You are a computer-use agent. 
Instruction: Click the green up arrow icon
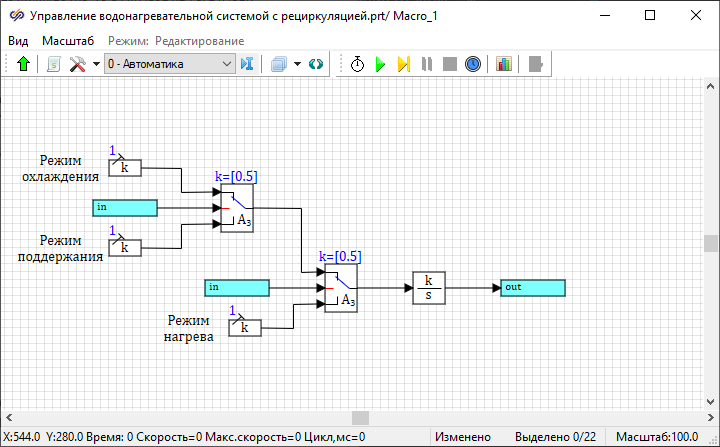(24, 64)
